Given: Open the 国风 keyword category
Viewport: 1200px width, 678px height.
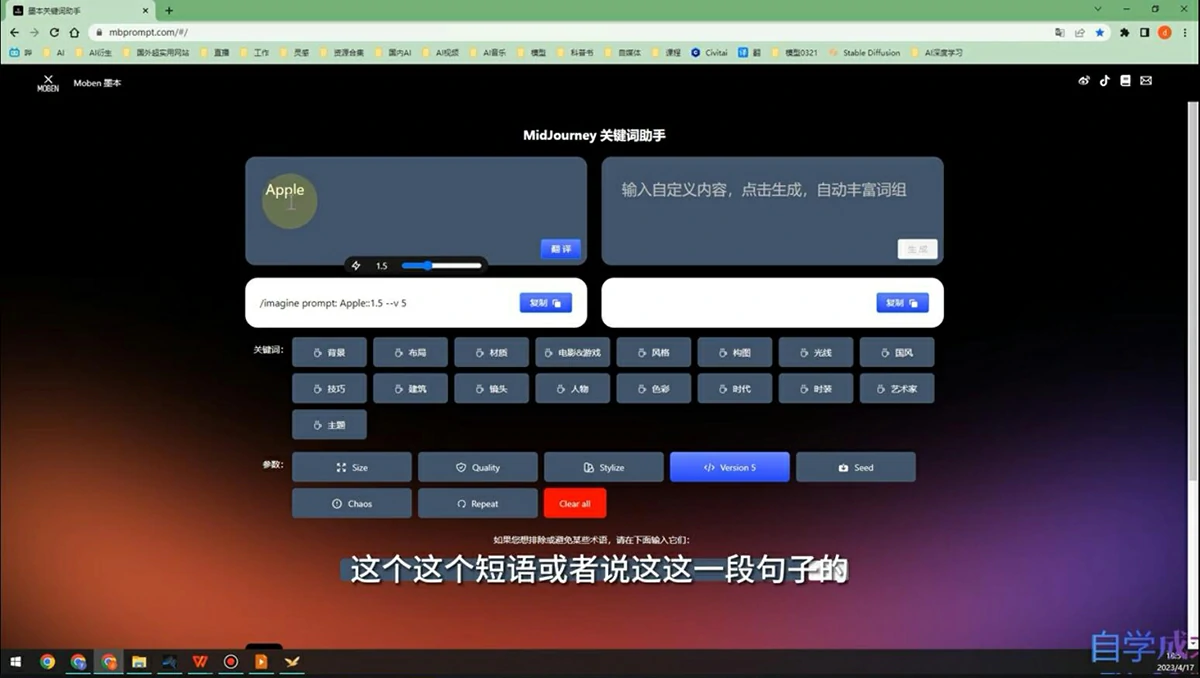Looking at the screenshot, I should pyautogui.click(x=897, y=352).
